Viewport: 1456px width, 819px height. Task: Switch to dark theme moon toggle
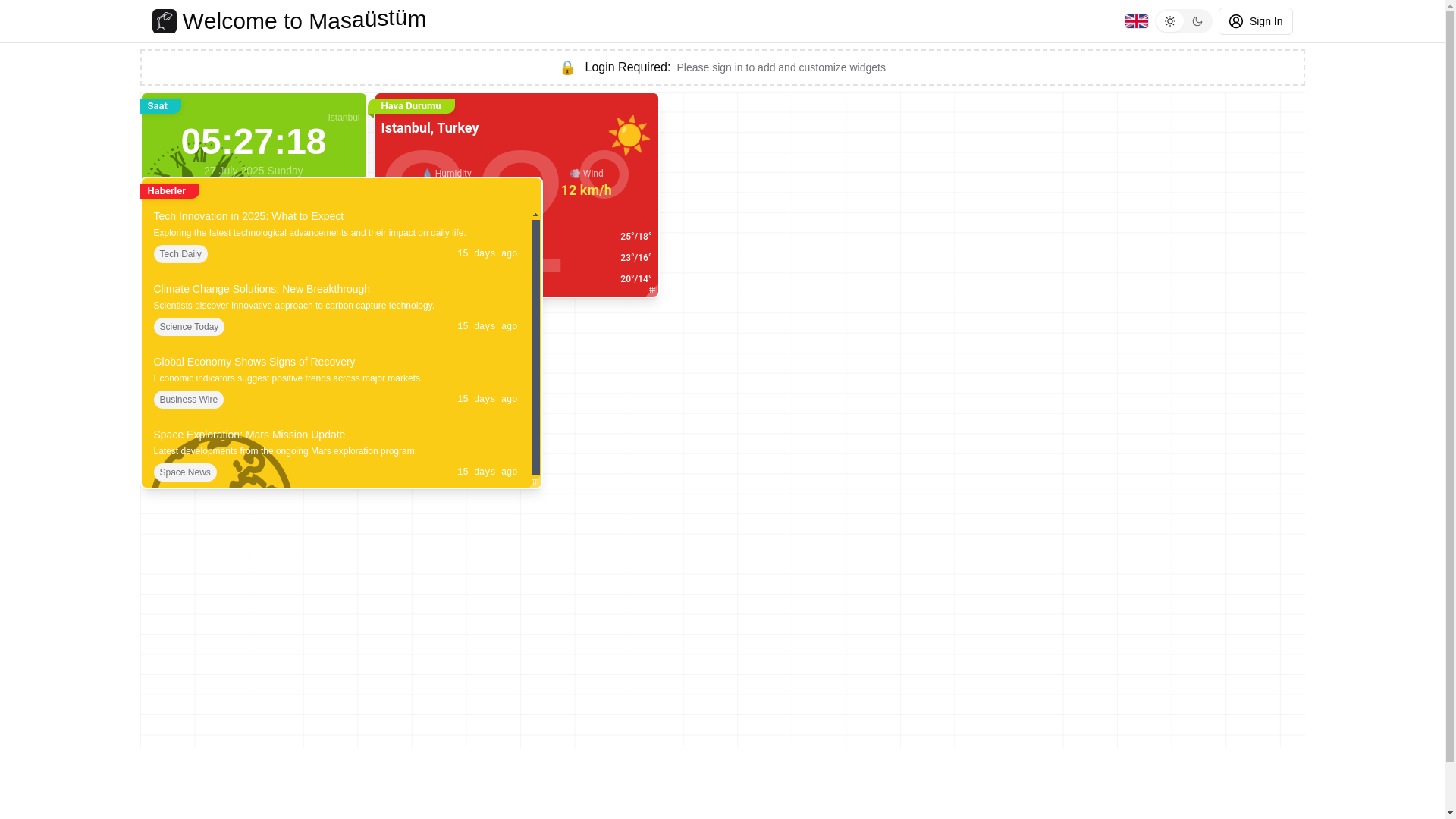pyautogui.click(x=1197, y=21)
